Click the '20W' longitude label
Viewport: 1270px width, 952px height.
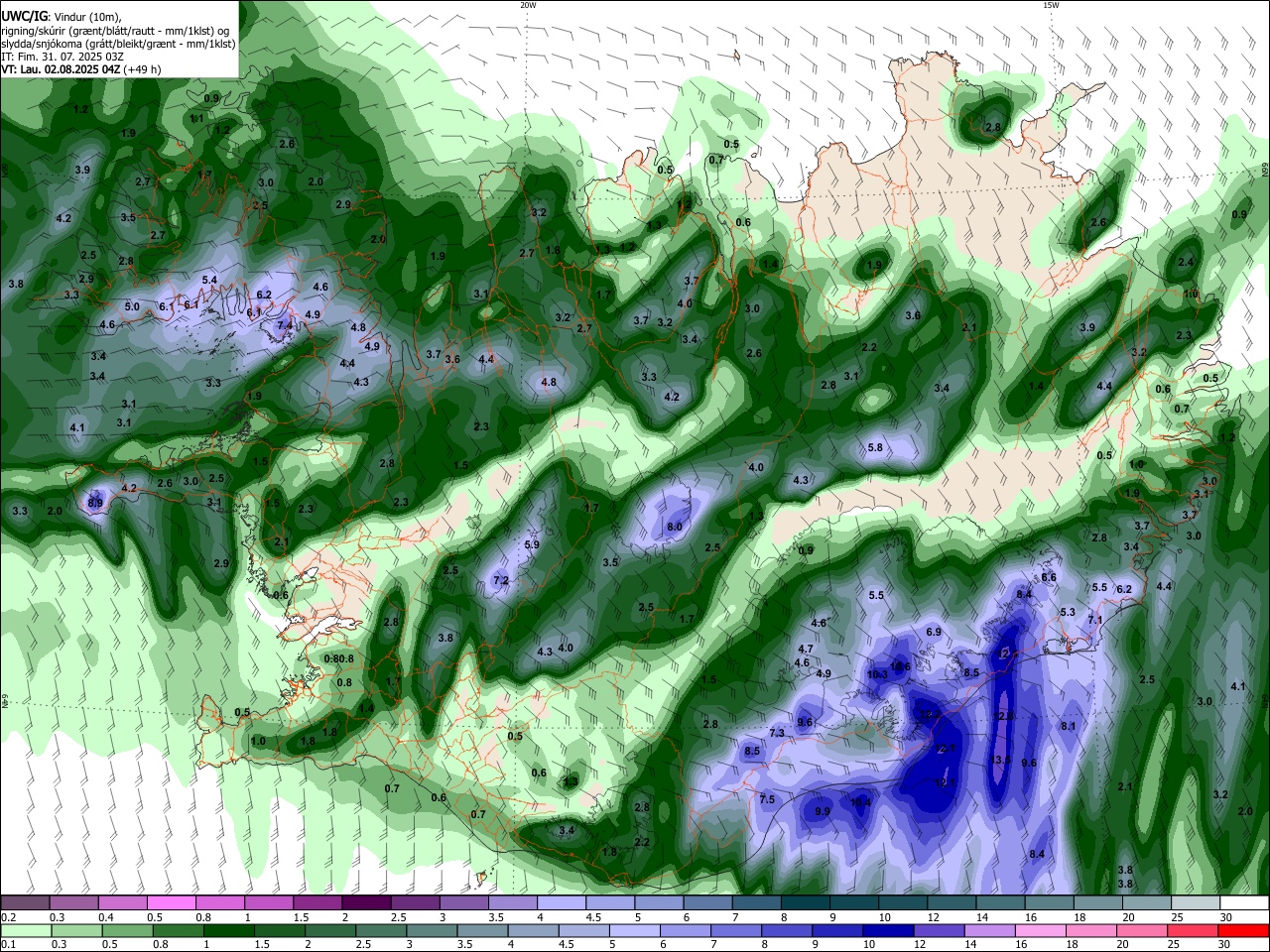click(528, 5)
